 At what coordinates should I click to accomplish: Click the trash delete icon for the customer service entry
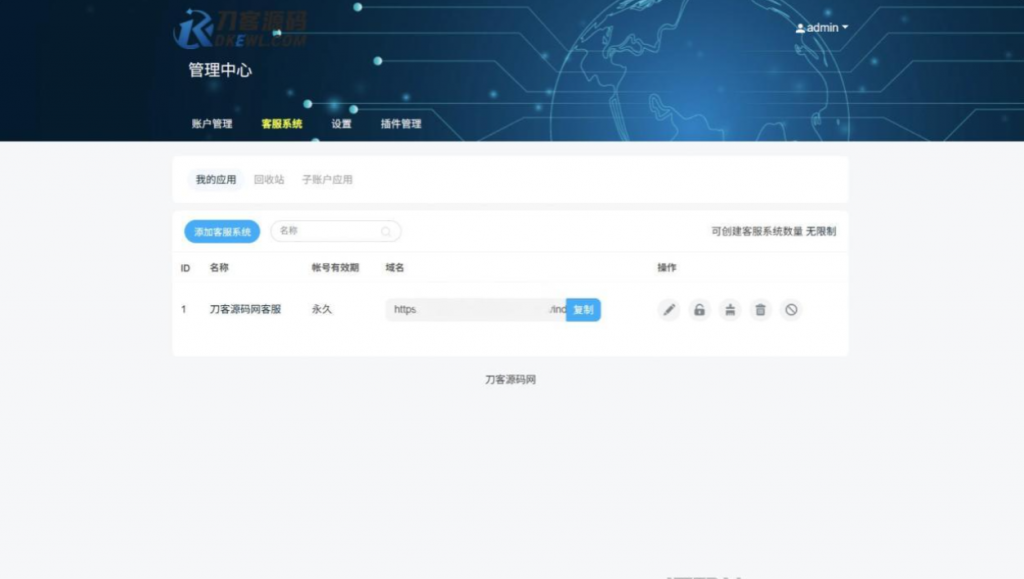coord(760,310)
